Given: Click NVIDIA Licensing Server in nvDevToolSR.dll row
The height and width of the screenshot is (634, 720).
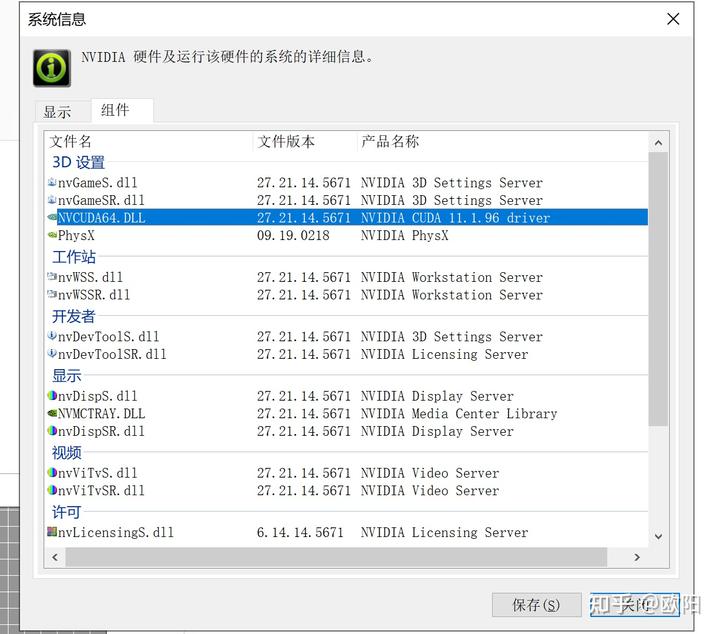Looking at the screenshot, I should (444, 354).
